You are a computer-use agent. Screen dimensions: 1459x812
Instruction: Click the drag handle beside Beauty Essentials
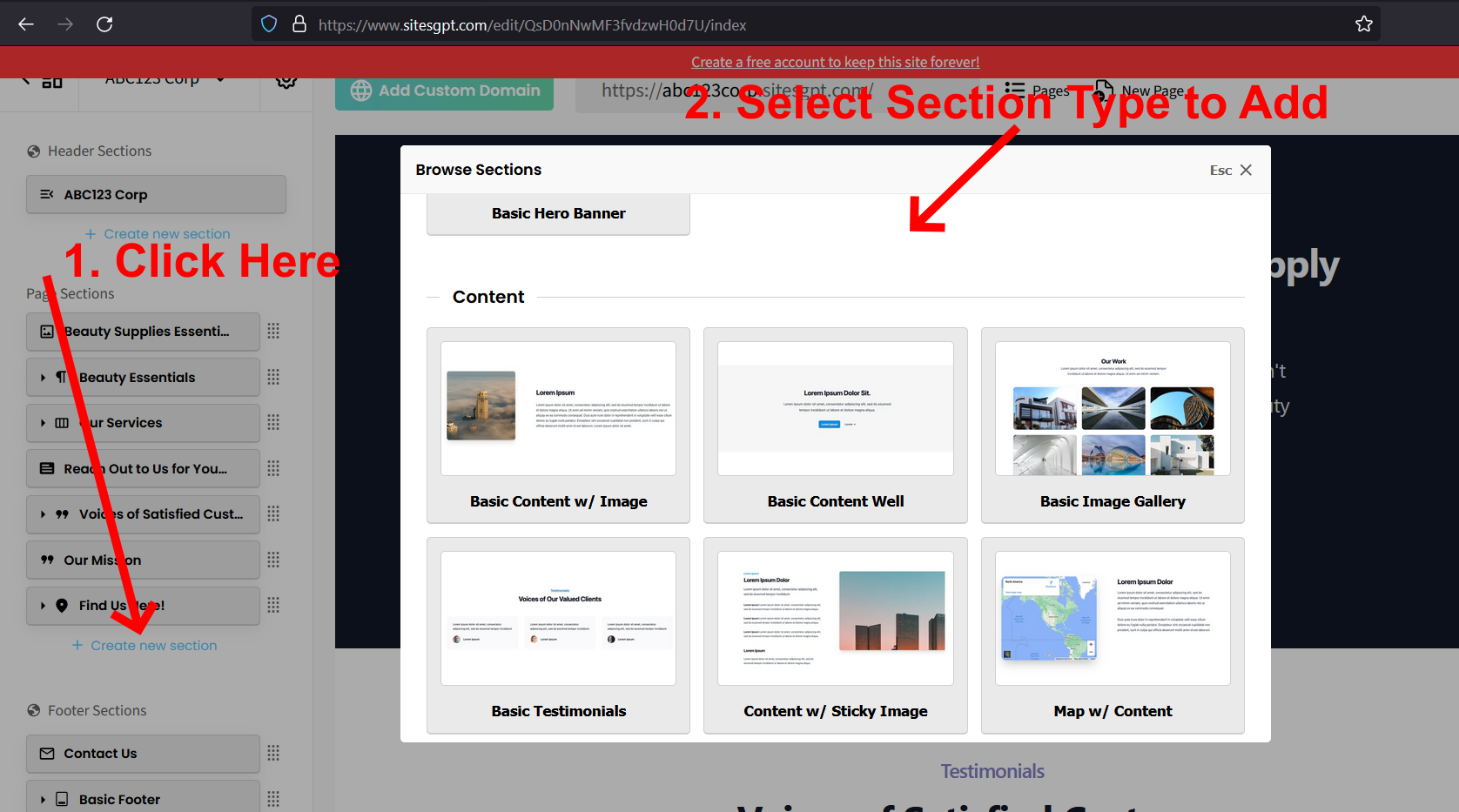click(273, 377)
